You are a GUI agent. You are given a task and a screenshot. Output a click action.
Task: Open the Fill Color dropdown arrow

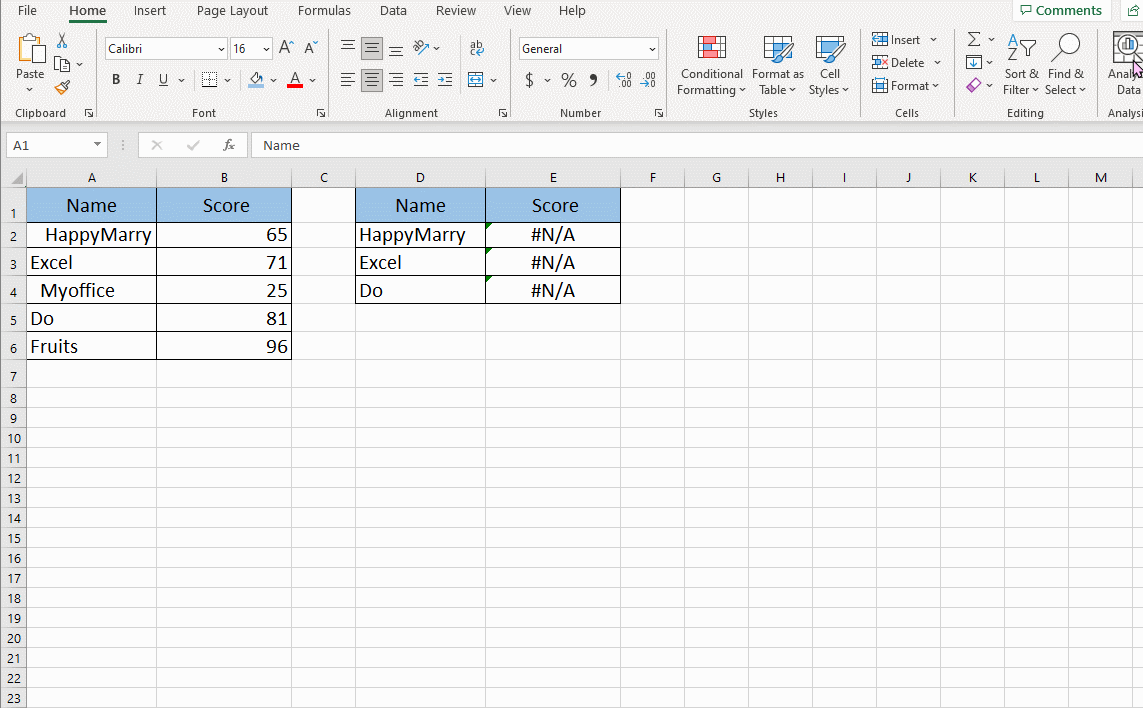pos(273,80)
